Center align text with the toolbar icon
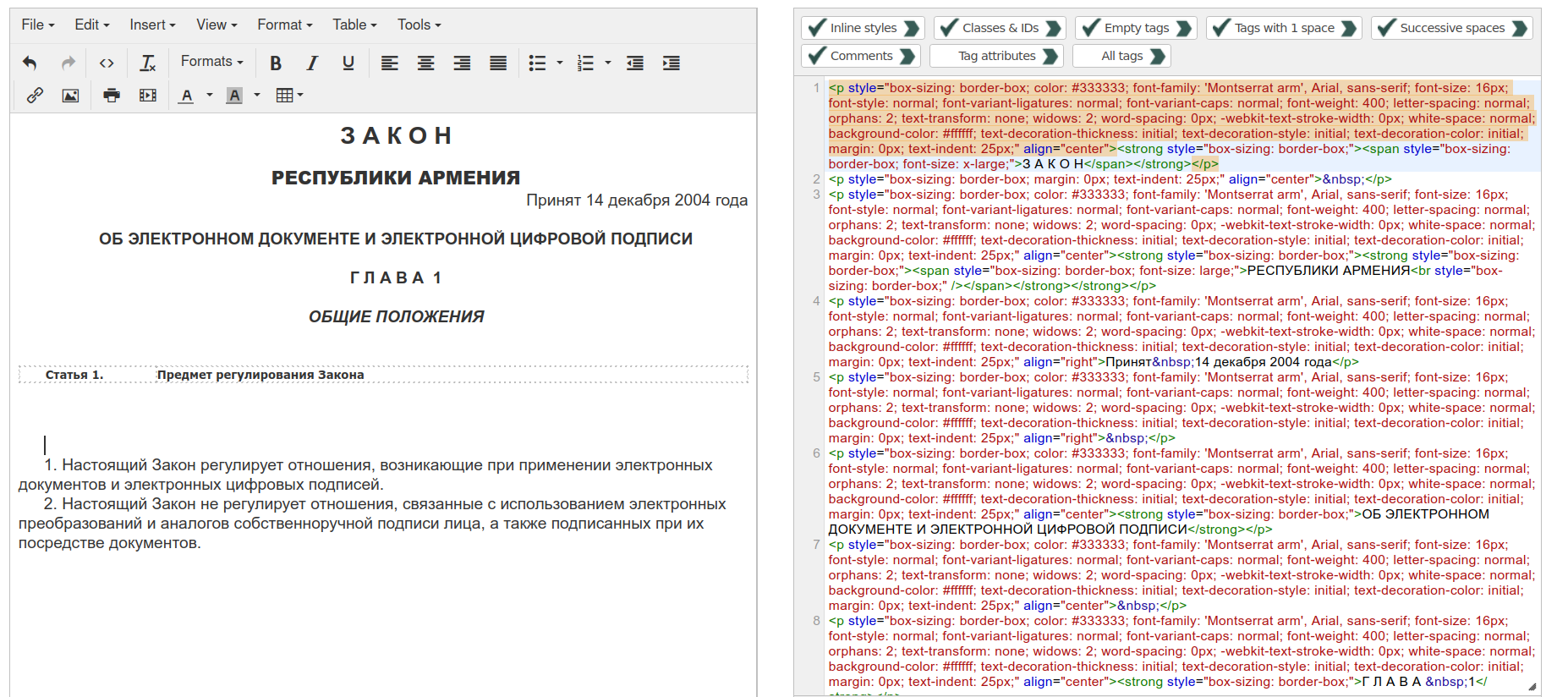The height and width of the screenshot is (697, 1568). click(425, 63)
